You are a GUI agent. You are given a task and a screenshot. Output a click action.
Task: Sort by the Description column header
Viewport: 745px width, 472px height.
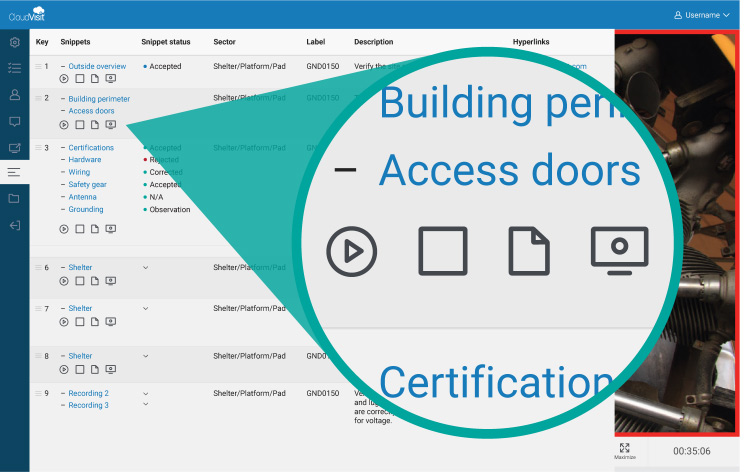(373, 42)
